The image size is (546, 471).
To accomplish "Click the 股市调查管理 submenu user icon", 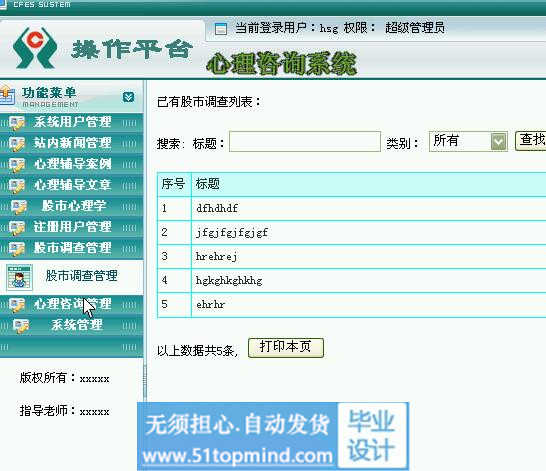I will point(20,277).
